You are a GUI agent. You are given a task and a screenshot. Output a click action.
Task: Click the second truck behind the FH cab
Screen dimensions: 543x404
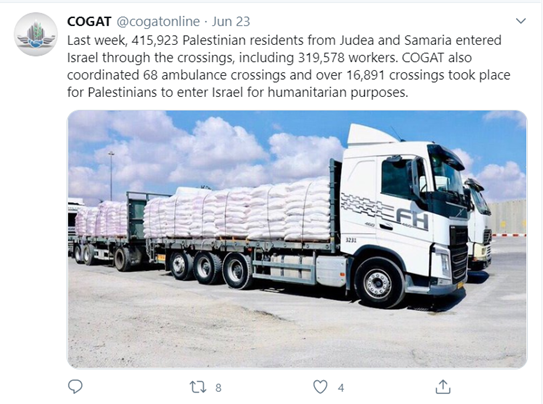[x=480, y=225]
